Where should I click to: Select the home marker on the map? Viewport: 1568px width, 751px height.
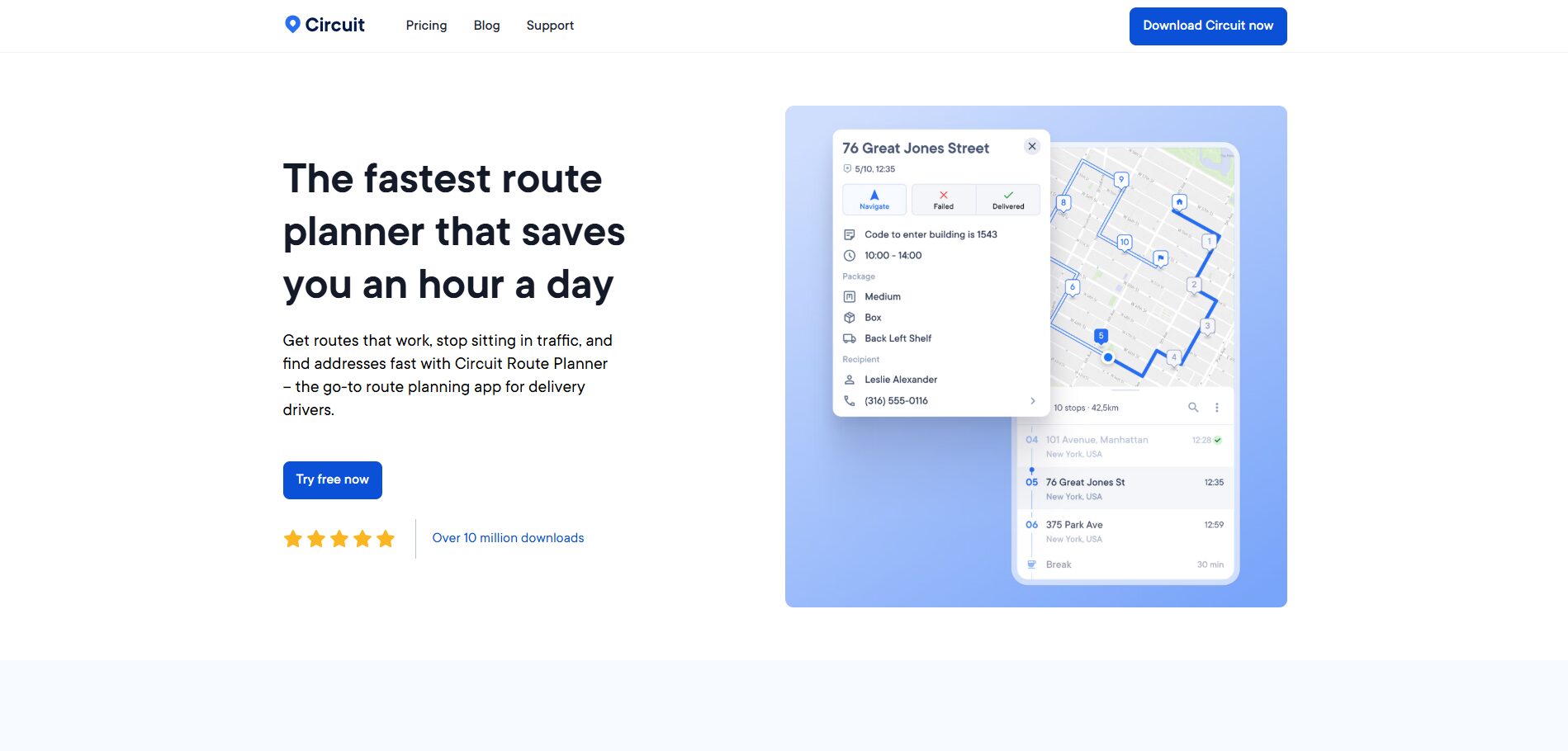[x=1179, y=201]
